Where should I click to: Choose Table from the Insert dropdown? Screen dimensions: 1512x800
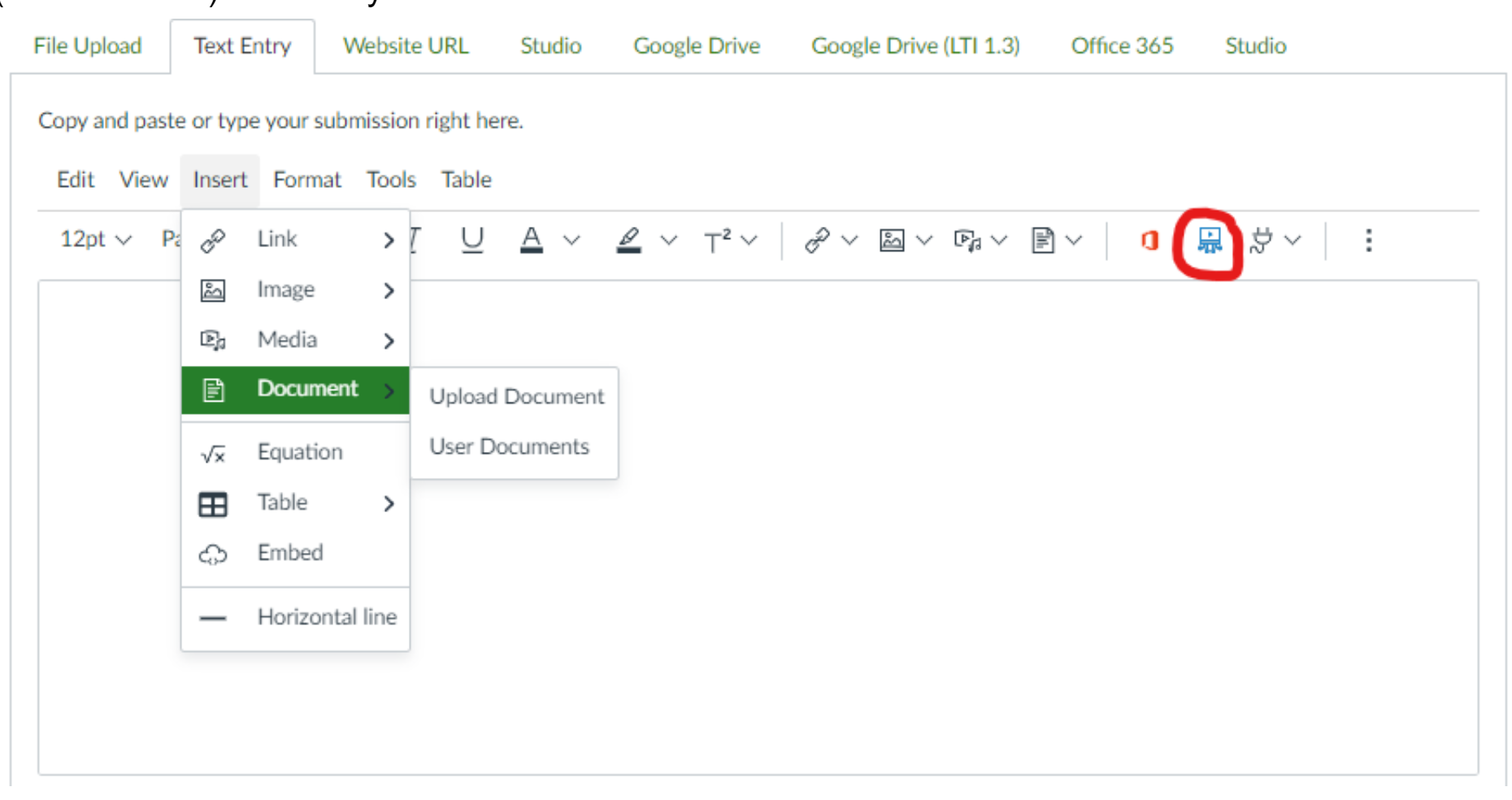tap(296, 502)
